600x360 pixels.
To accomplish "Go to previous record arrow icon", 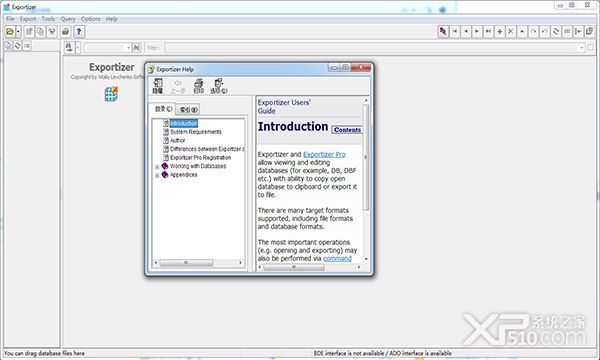I will tap(466, 31).
